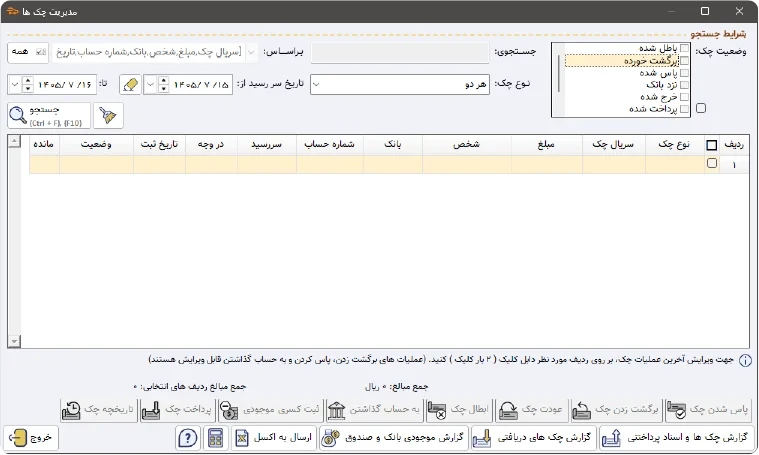
Task: Click Check cleared (پاس شدن چک) button
Action: click(708, 410)
